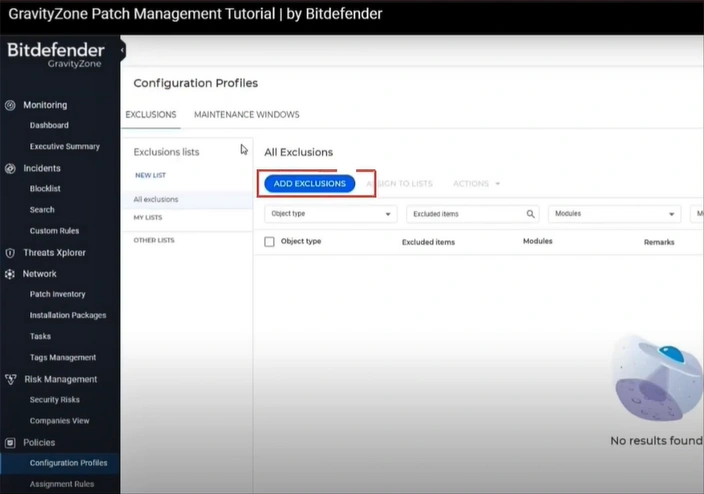The image size is (704, 494).
Task: Open Threats Xplorer shield icon
Action: click(11, 253)
